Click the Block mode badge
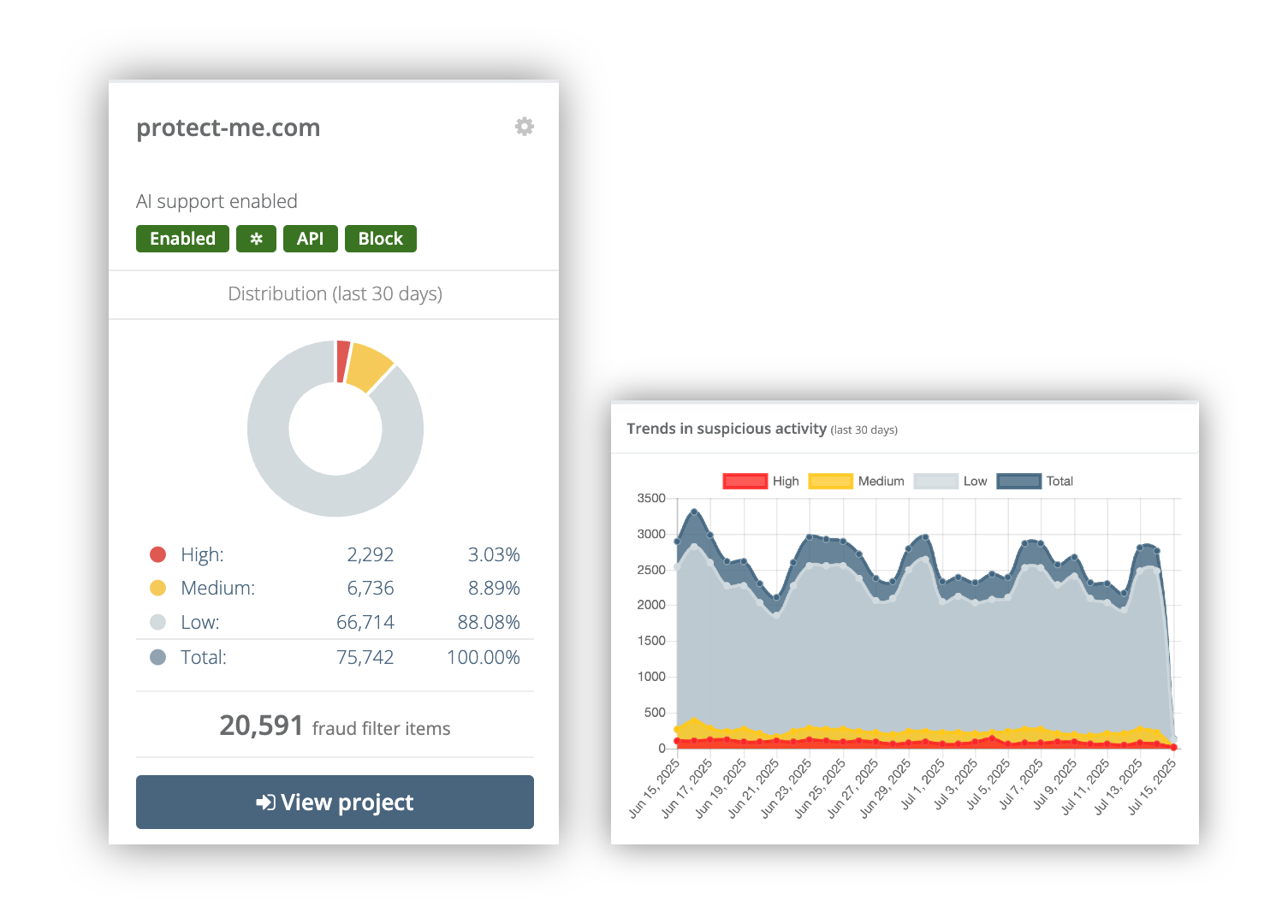The image size is (1288, 924). [x=380, y=239]
